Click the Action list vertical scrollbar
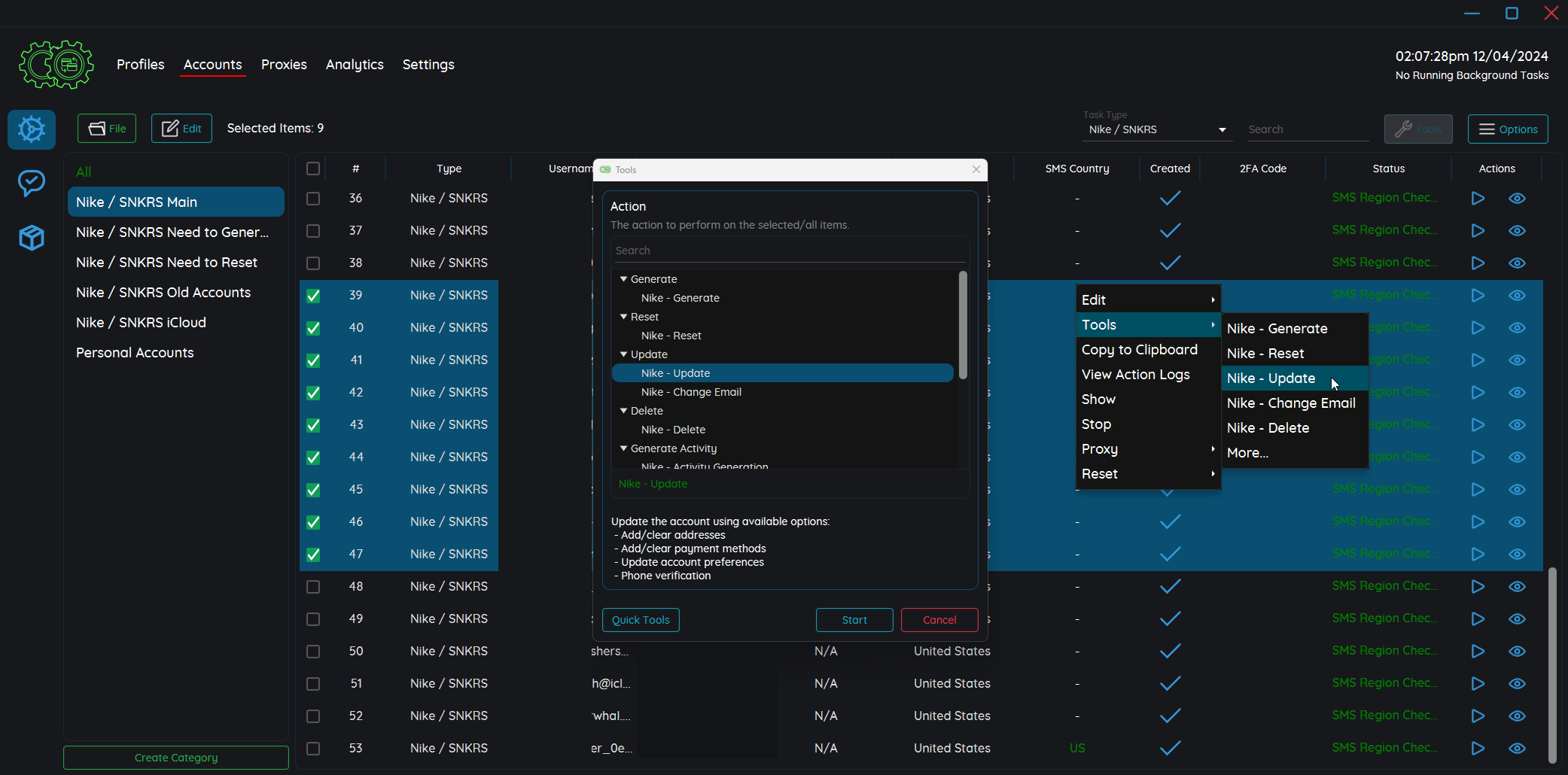This screenshot has height=775, width=1568. pyautogui.click(x=963, y=325)
